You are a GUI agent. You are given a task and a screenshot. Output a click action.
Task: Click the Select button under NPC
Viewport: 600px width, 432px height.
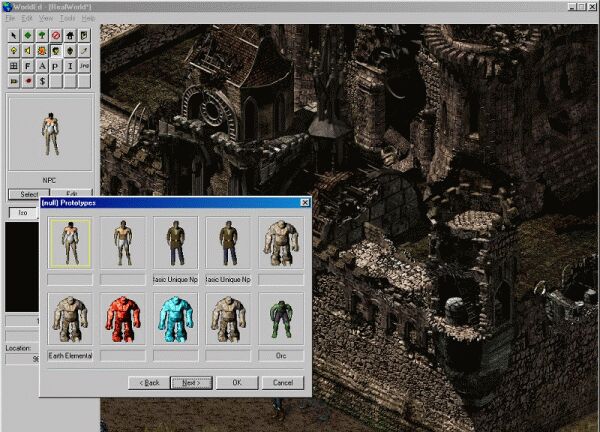(x=29, y=194)
